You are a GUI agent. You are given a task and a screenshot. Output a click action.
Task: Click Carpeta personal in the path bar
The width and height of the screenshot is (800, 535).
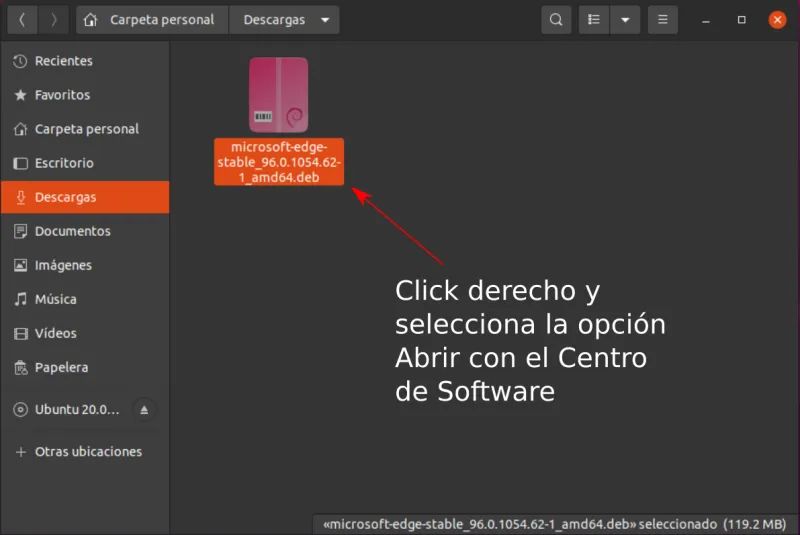[x=153, y=20]
